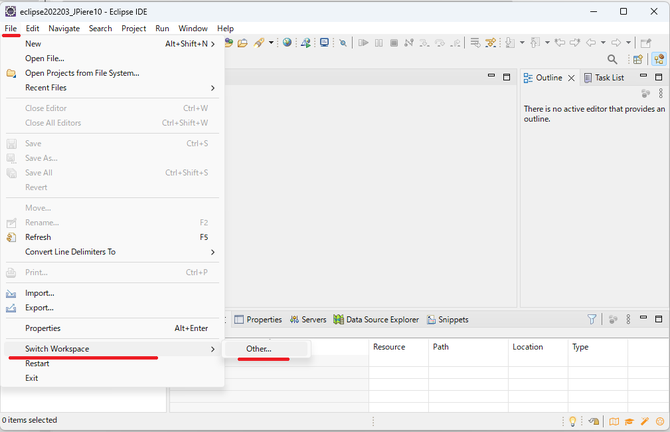Click Restart in the File menu
Image resolution: width=670 pixels, height=432 pixels.
pyautogui.click(x=37, y=363)
